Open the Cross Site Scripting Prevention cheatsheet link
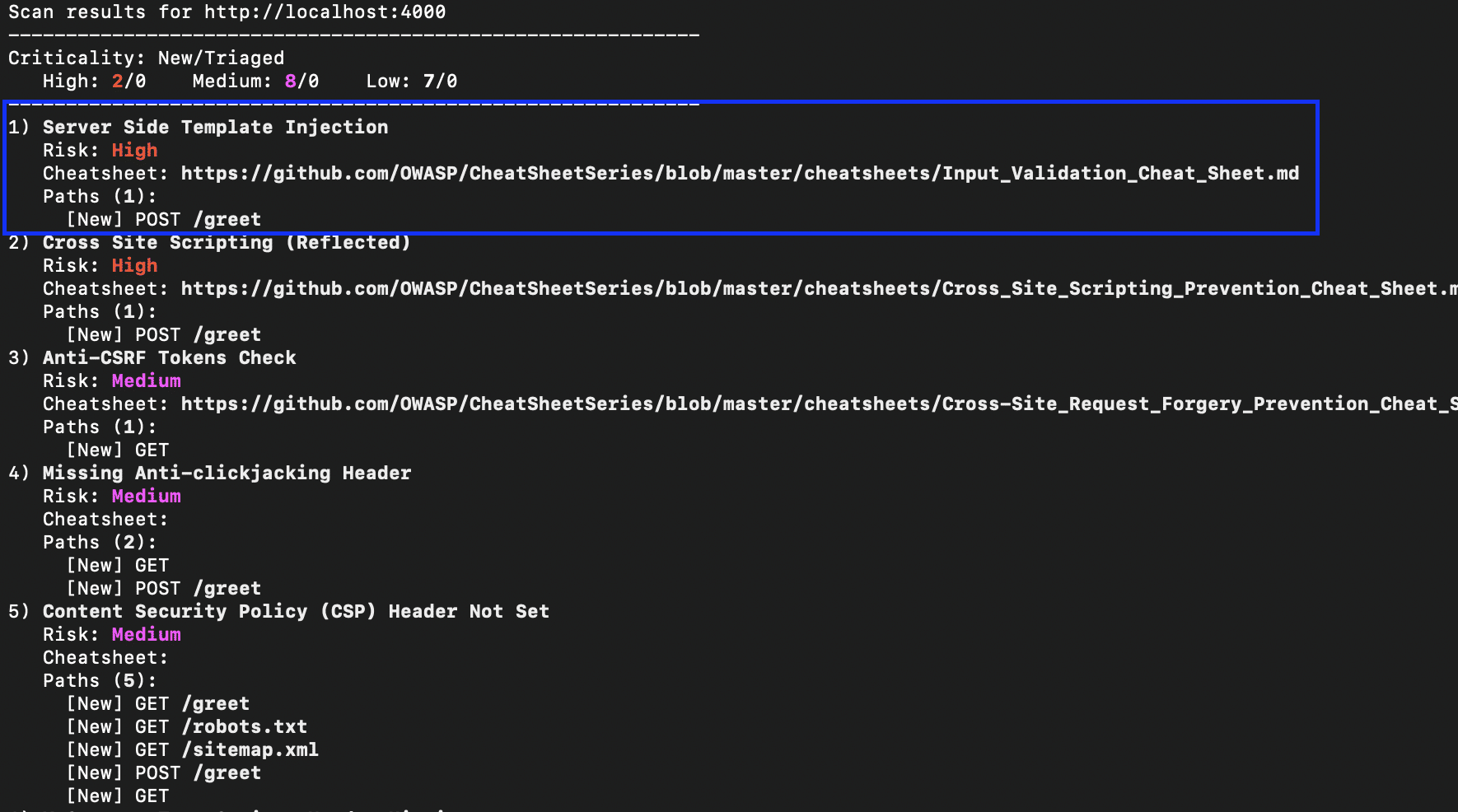Image resolution: width=1458 pixels, height=812 pixels. pyautogui.click(x=819, y=288)
